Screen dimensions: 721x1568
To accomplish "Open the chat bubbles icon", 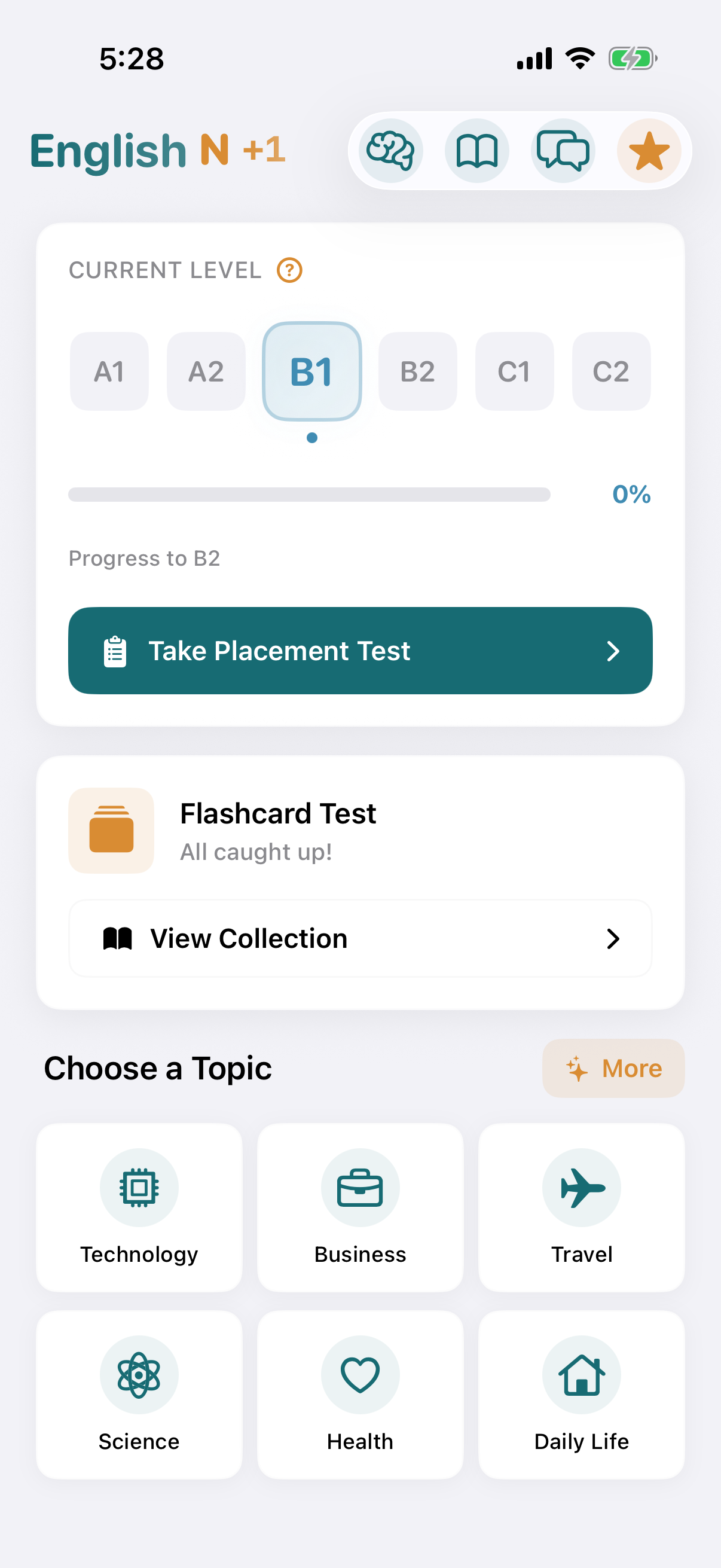I will (563, 151).
